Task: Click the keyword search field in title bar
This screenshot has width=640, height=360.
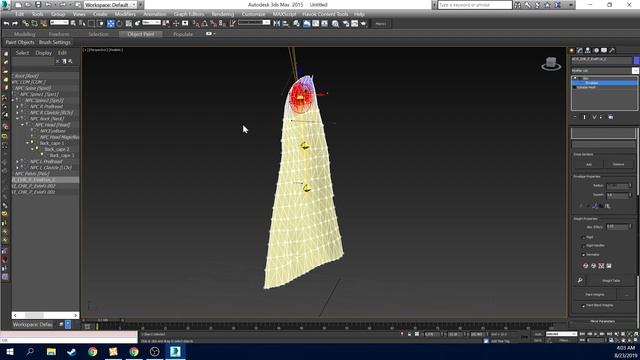Action: 475,5
